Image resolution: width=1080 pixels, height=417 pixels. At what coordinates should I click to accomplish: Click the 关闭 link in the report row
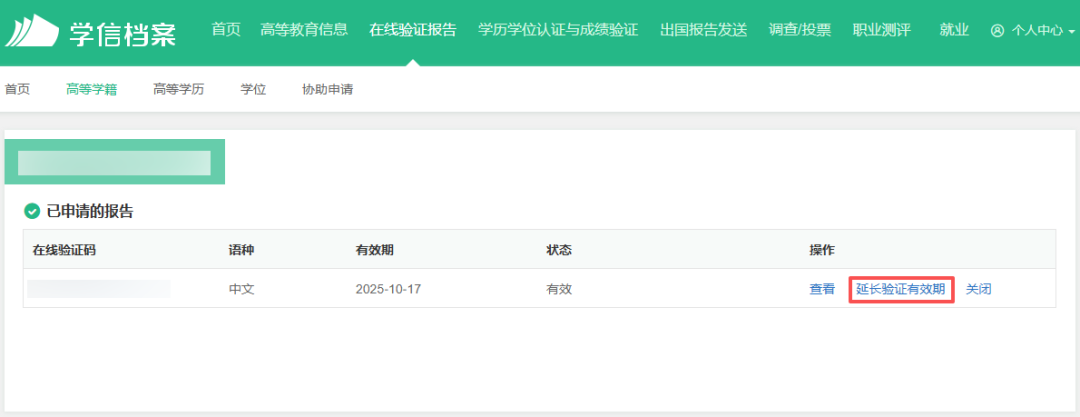[x=979, y=290]
